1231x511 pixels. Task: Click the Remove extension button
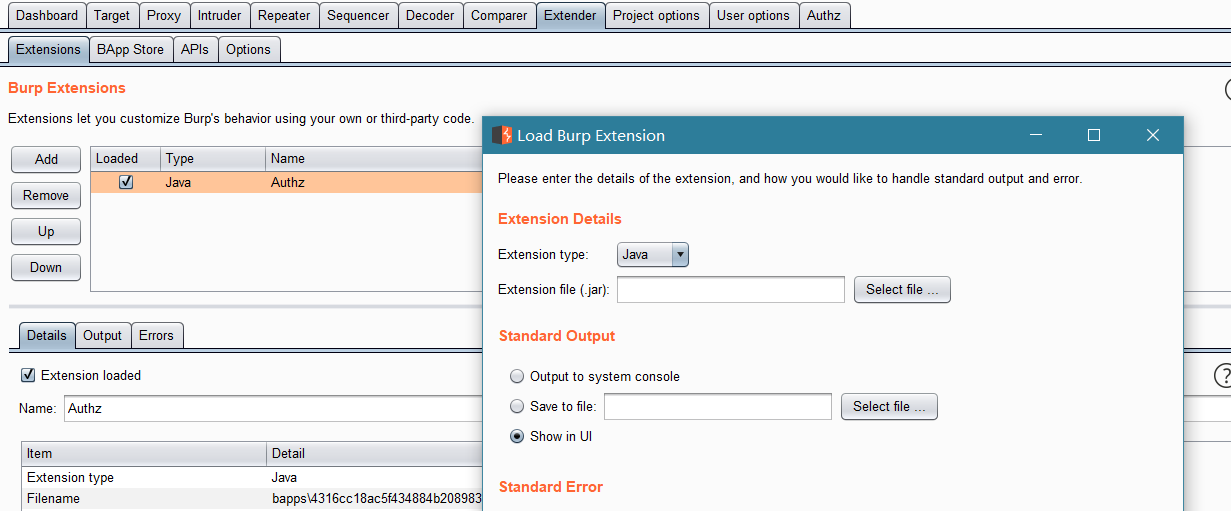click(46, 195)
